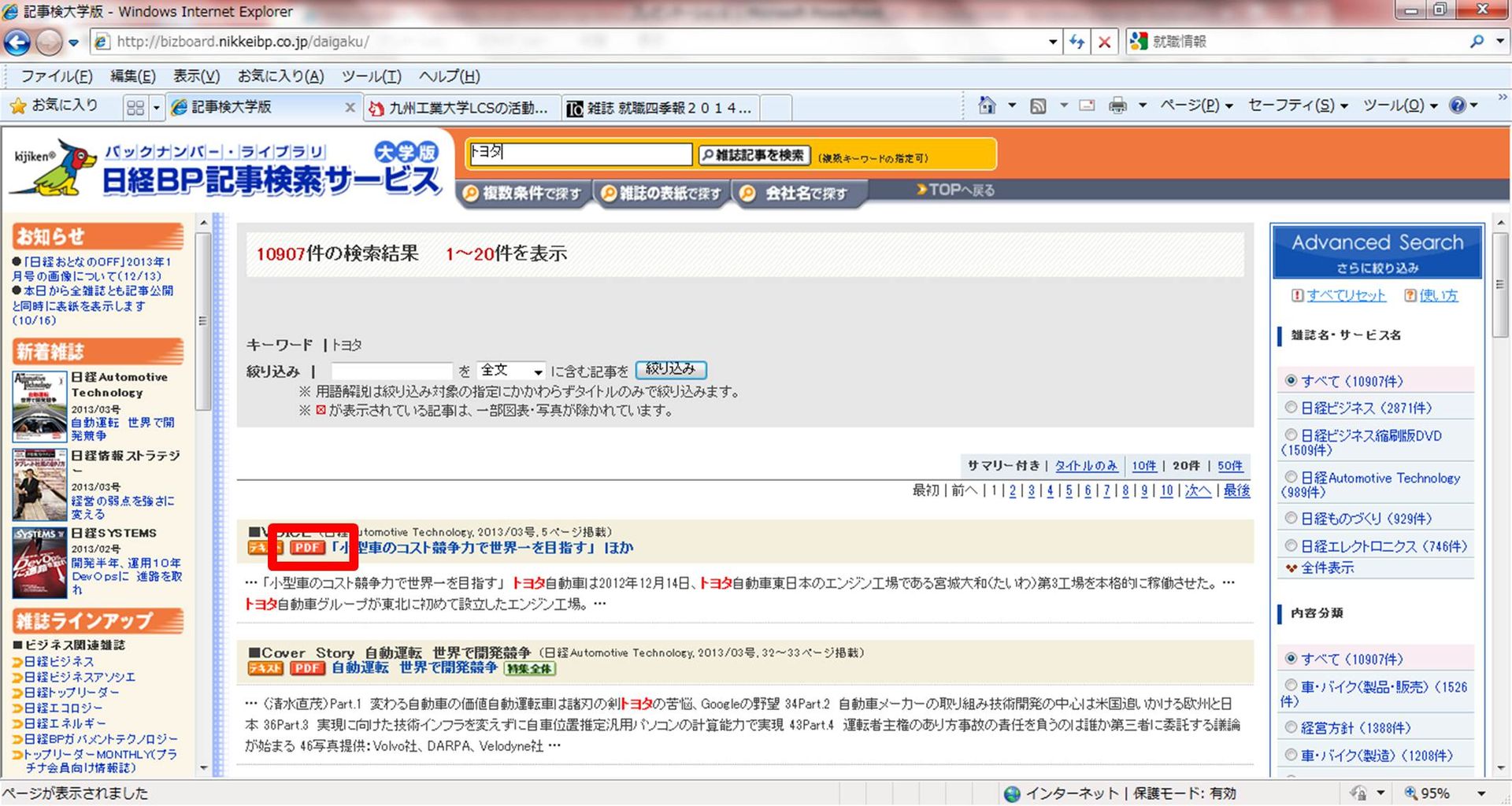Switch to 九州工業大学LCSの活動 tab
This screenshot has width=1512, height=806.
coord(461,108)
